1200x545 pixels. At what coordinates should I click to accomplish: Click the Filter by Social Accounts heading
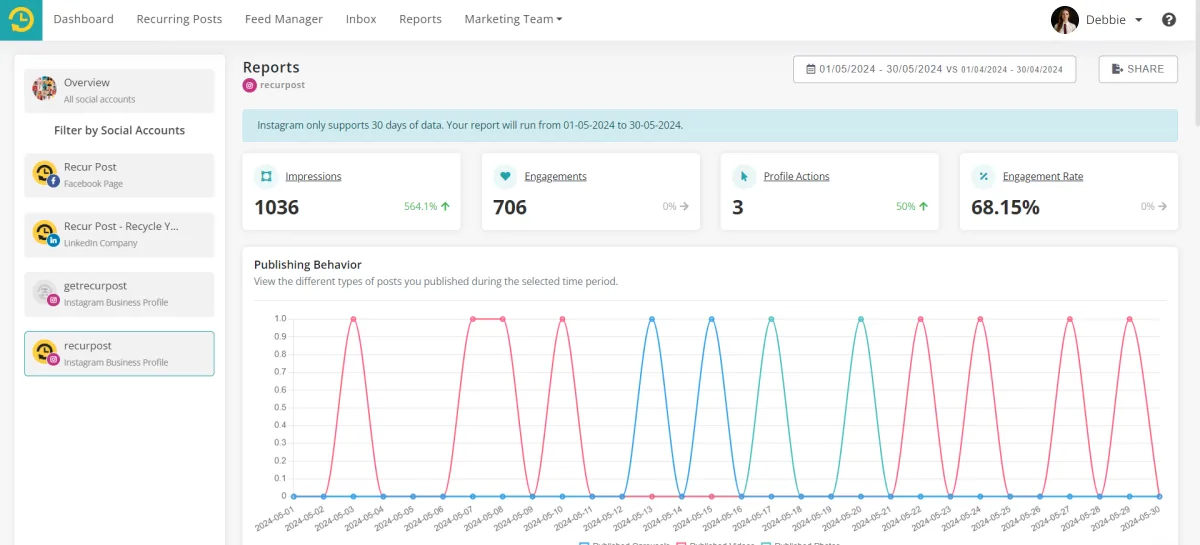[x=119, y=130]
